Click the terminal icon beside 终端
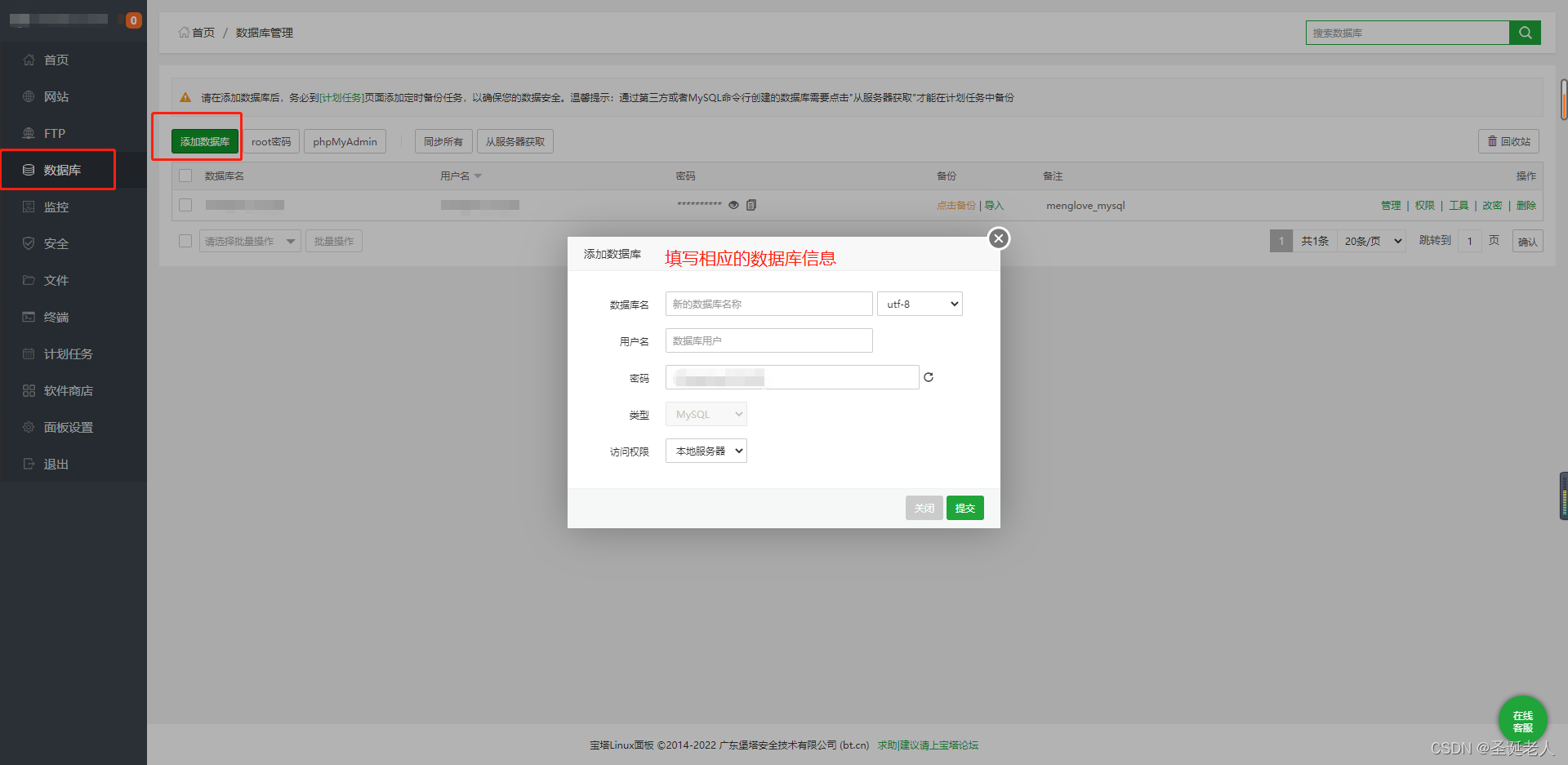 [x=29, y=317]
